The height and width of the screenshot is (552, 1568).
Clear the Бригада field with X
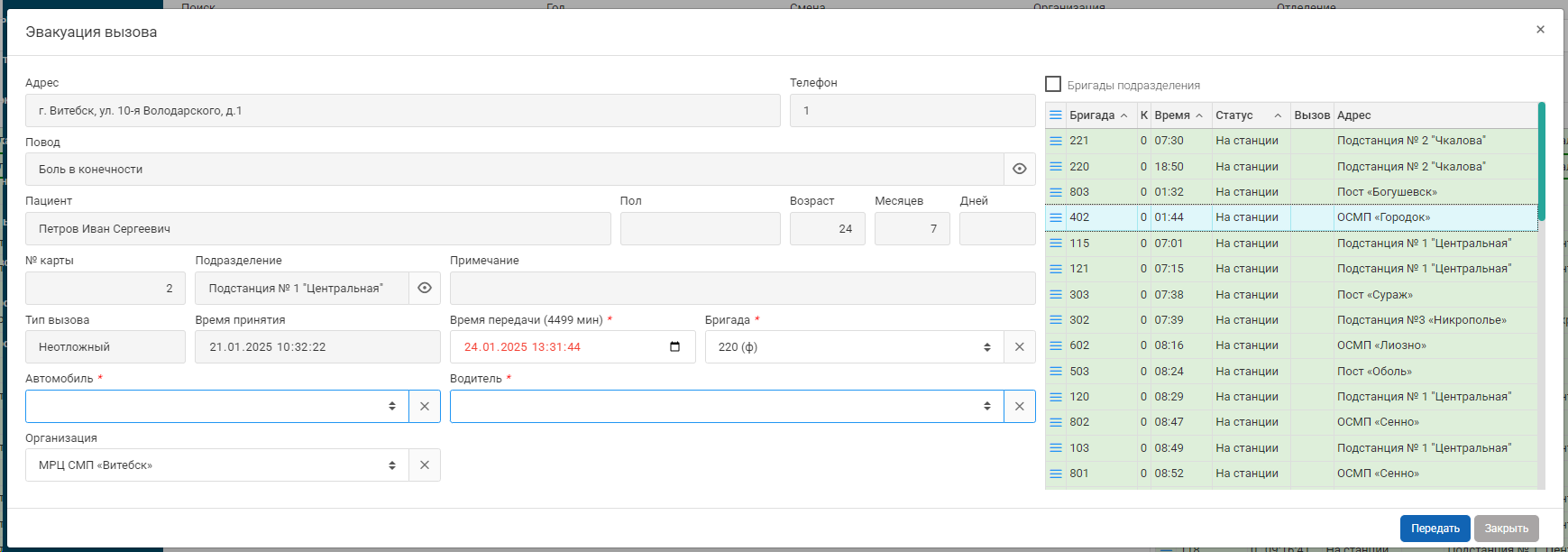coord(1020,347)
